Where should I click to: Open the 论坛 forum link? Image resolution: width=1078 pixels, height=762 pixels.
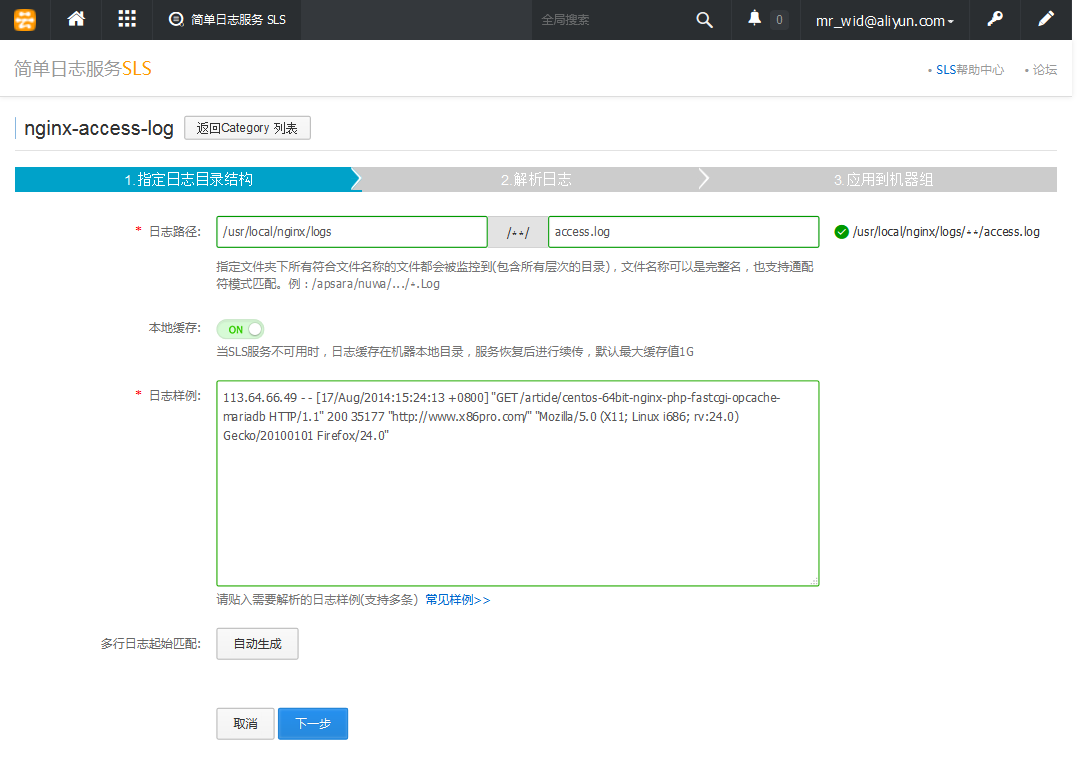coord(1044,69)
